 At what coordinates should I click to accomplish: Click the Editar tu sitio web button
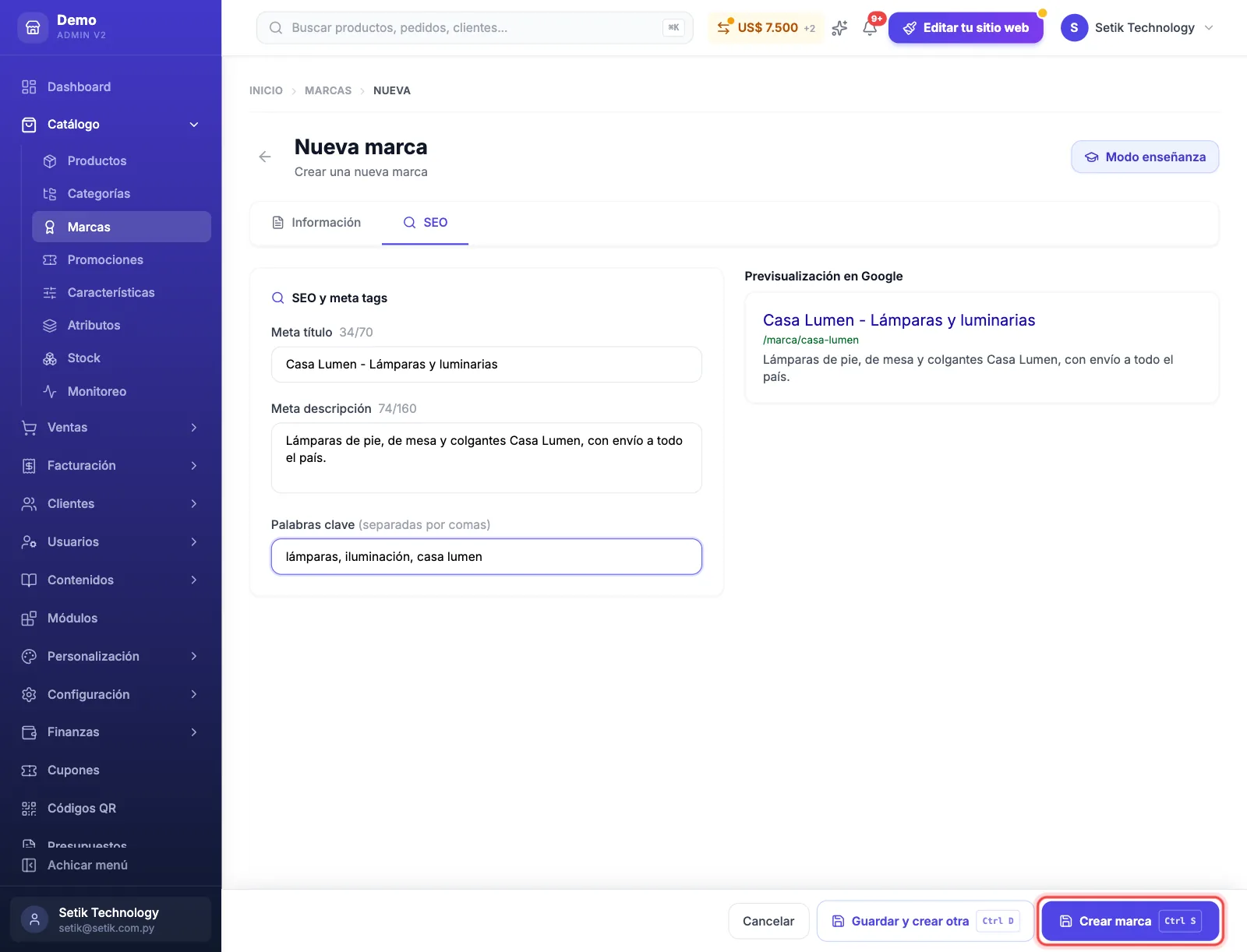[x=966, y=28]
